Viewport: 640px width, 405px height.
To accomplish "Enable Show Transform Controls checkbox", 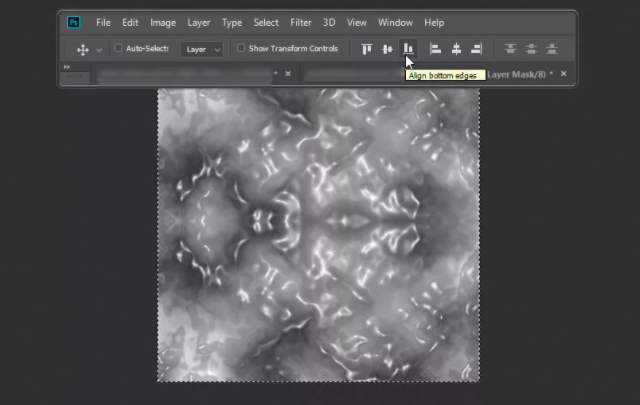I will [x=241, y=48].
